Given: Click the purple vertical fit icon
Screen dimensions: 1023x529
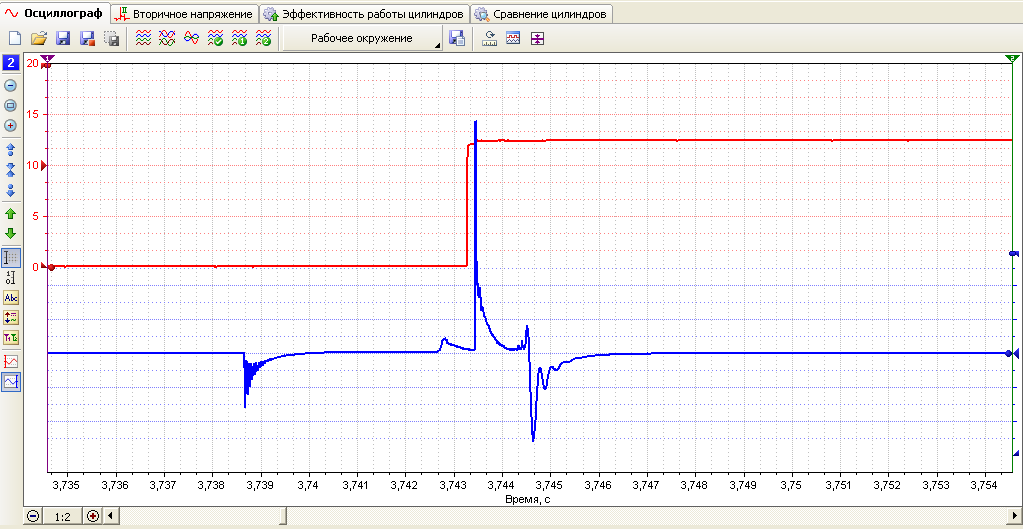Looking at the screenshot, I should pos(537,38).
